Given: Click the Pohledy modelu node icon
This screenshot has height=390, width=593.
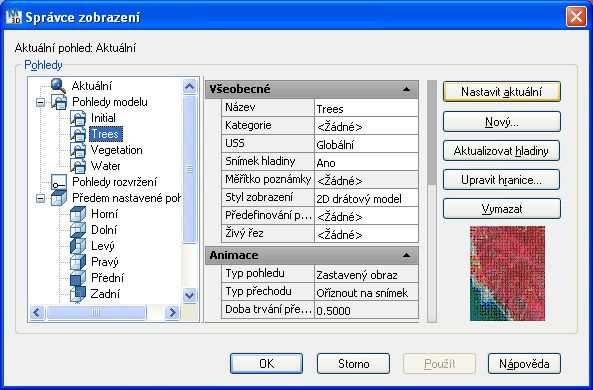Looking at the screenshot, I should [59, 102].
